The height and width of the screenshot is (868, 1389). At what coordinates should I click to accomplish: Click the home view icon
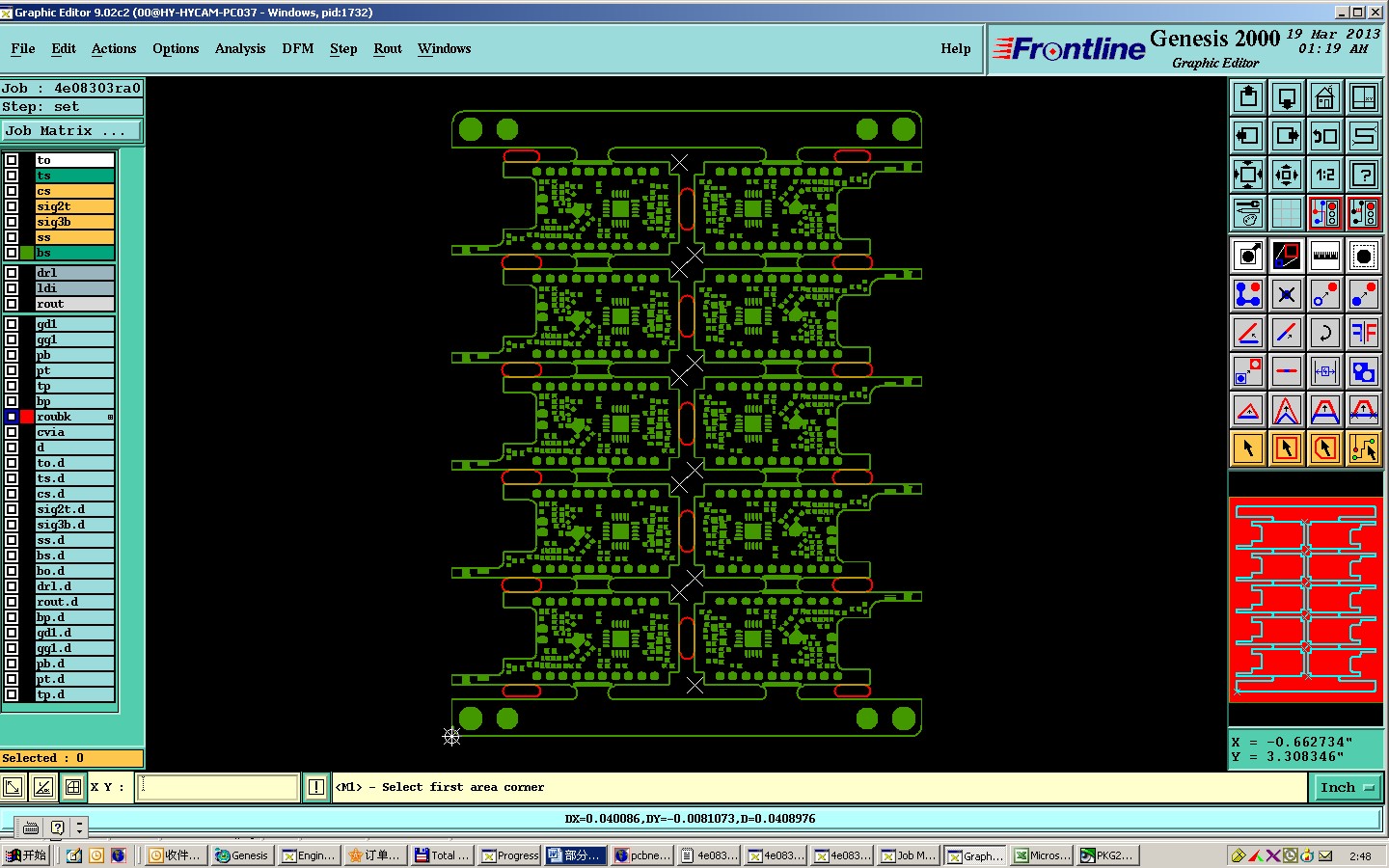(x=1325, y=97)
